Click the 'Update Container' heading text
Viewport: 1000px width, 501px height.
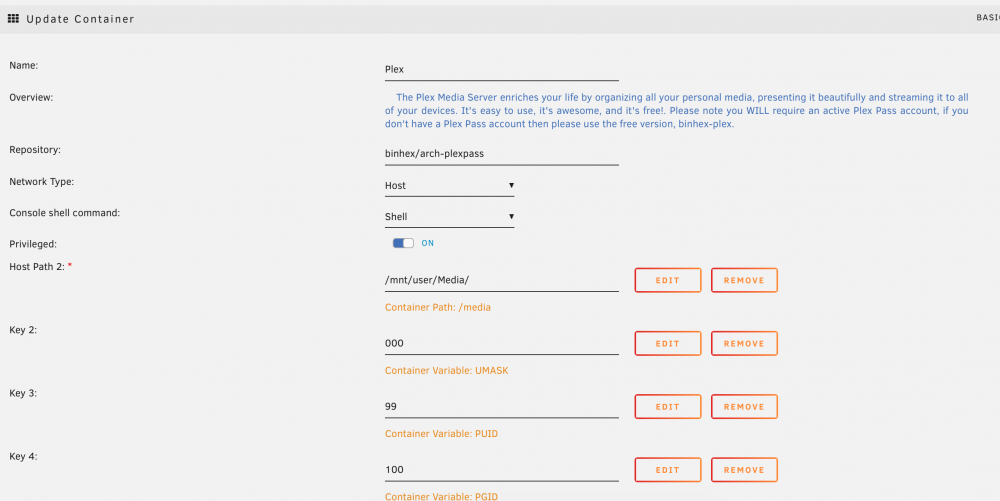(x=80, y=19)
